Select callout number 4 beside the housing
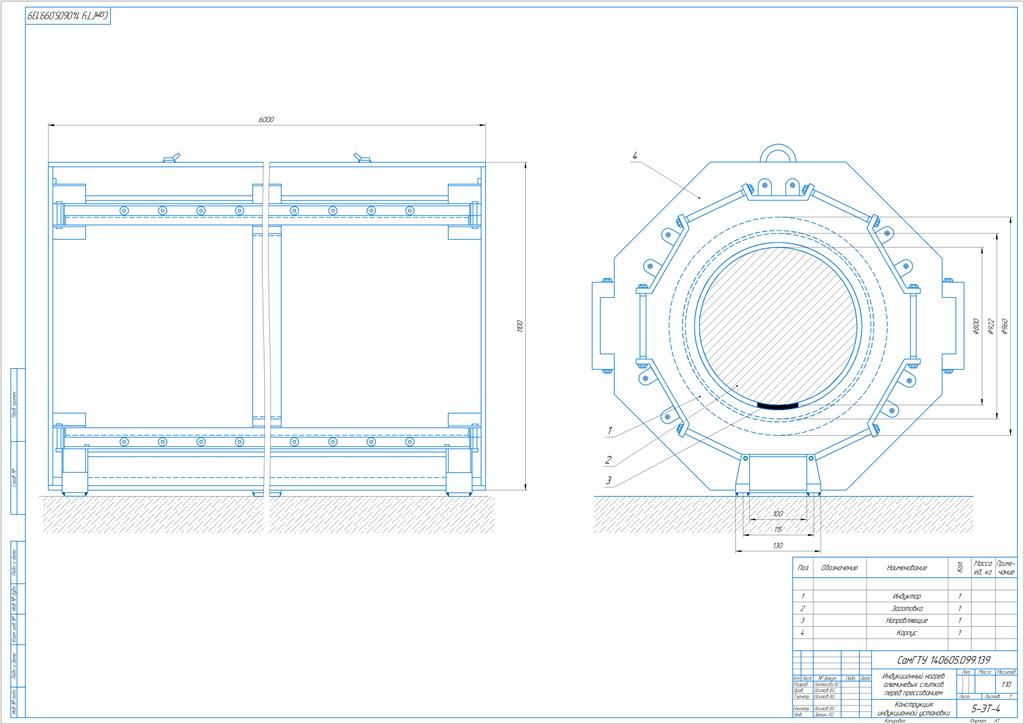 [633, 155]
